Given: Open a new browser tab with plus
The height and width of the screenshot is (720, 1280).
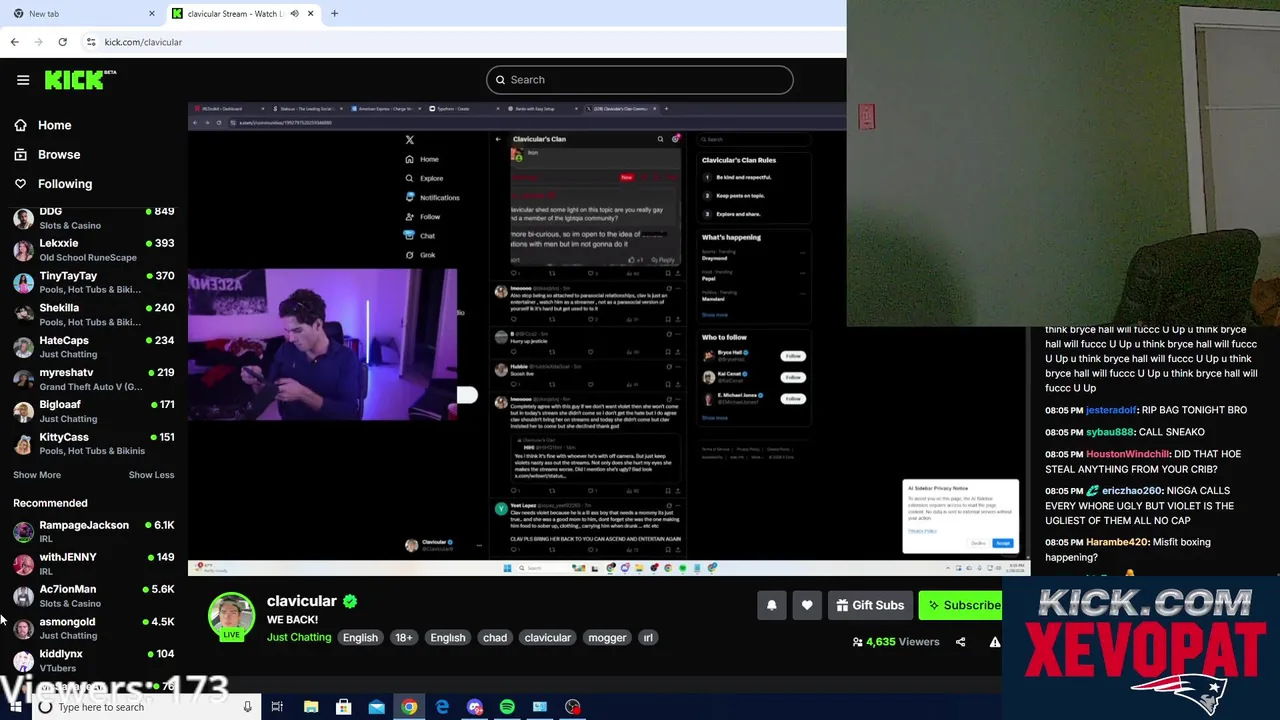Looking at the screenshot, I should (334, 14).
